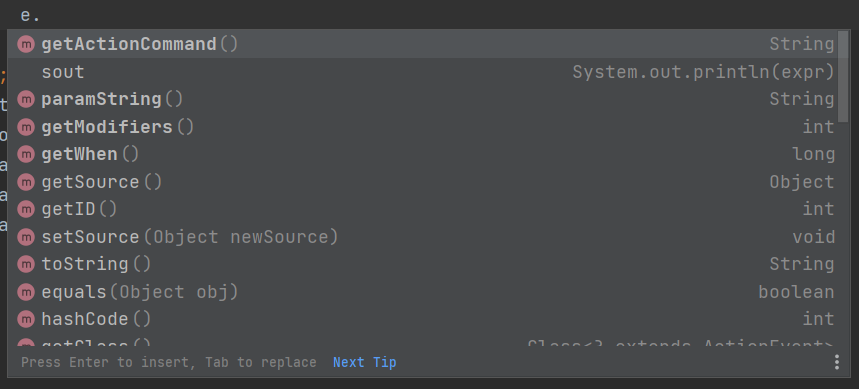Click the completion popup scrollbar thumb

point(843,77)
